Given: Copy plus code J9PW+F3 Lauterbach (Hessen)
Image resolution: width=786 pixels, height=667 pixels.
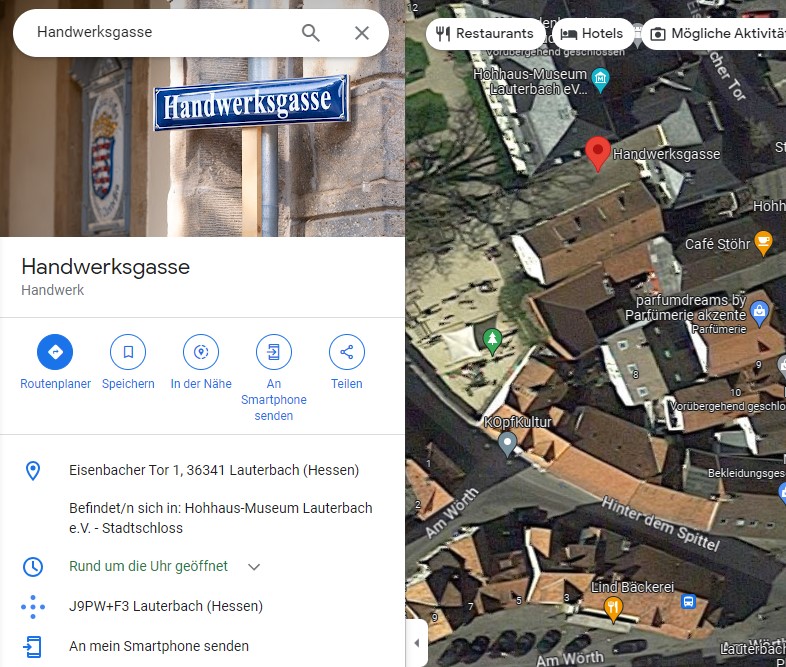Looking at the screenshot, I should [x=166, y=606].
